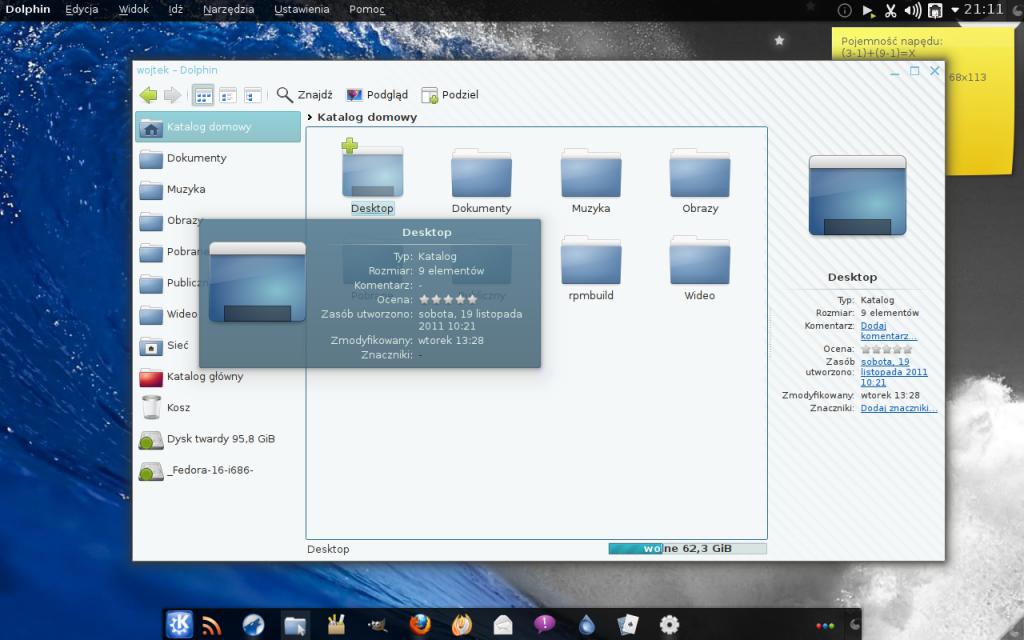Viewport: 1024px width, 640px height.
Task: Open system settings gear in dock
Action: pyautogui.click(x=669, y=625)
